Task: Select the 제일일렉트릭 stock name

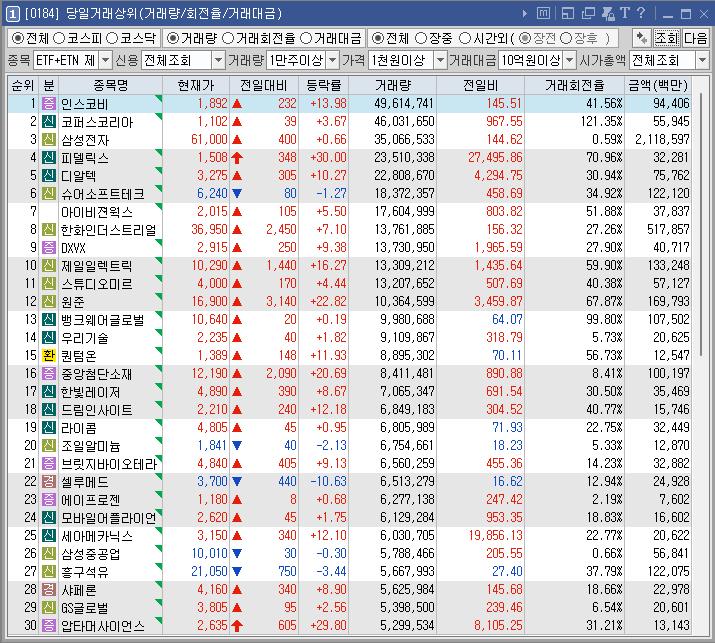Action: click(97, 265)
